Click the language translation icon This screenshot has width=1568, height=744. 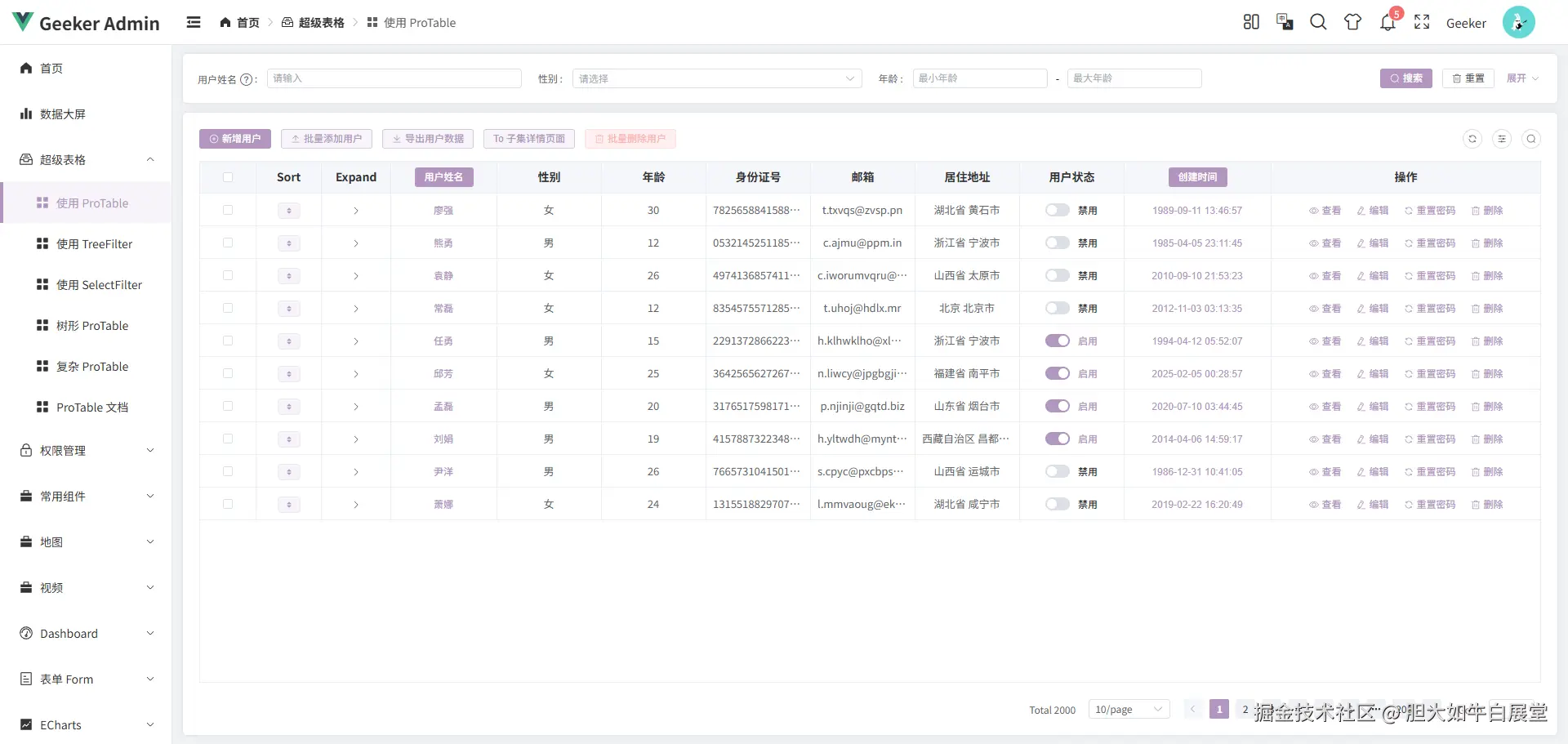1285,22
